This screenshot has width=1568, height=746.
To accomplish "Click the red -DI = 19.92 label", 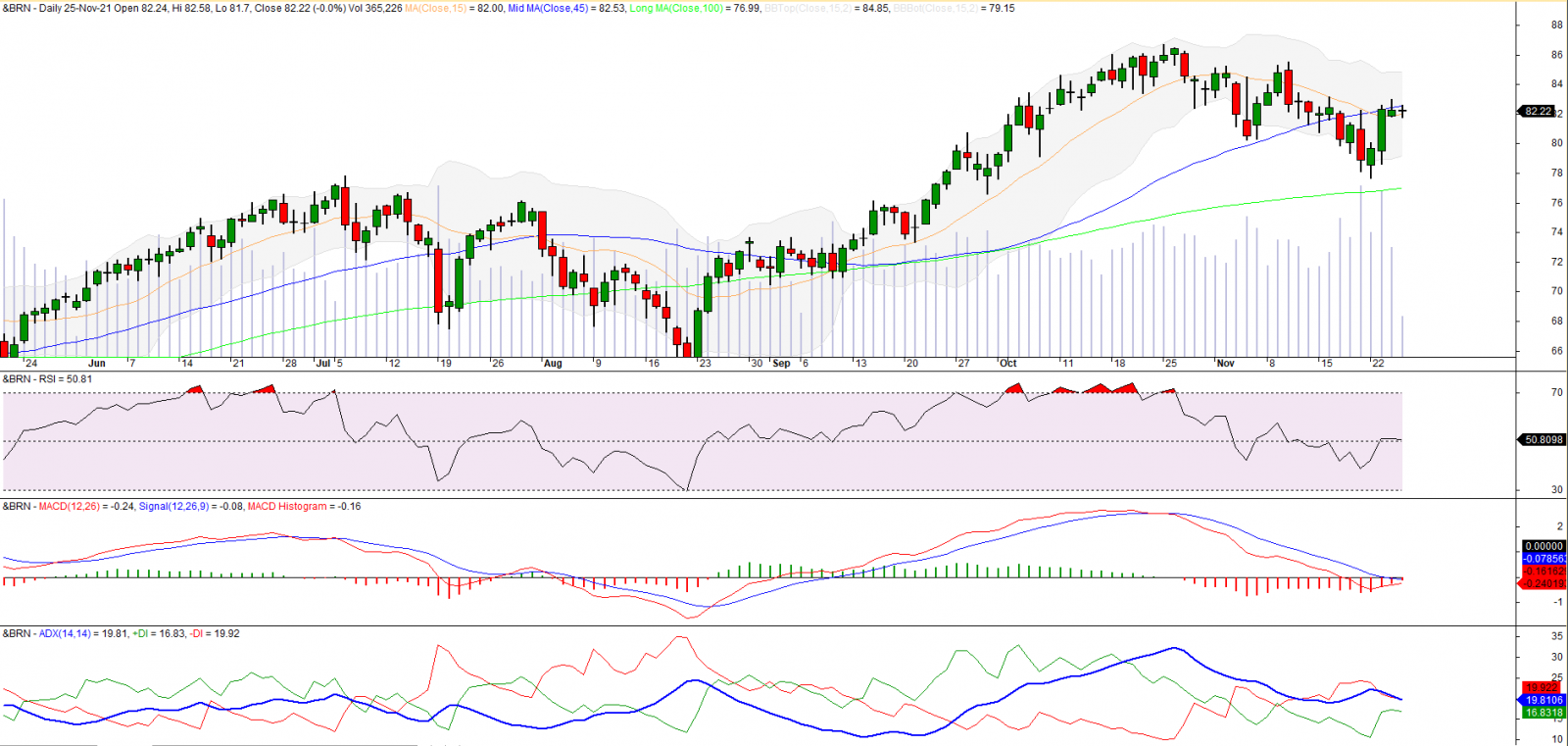I will [x=215, y=633].
